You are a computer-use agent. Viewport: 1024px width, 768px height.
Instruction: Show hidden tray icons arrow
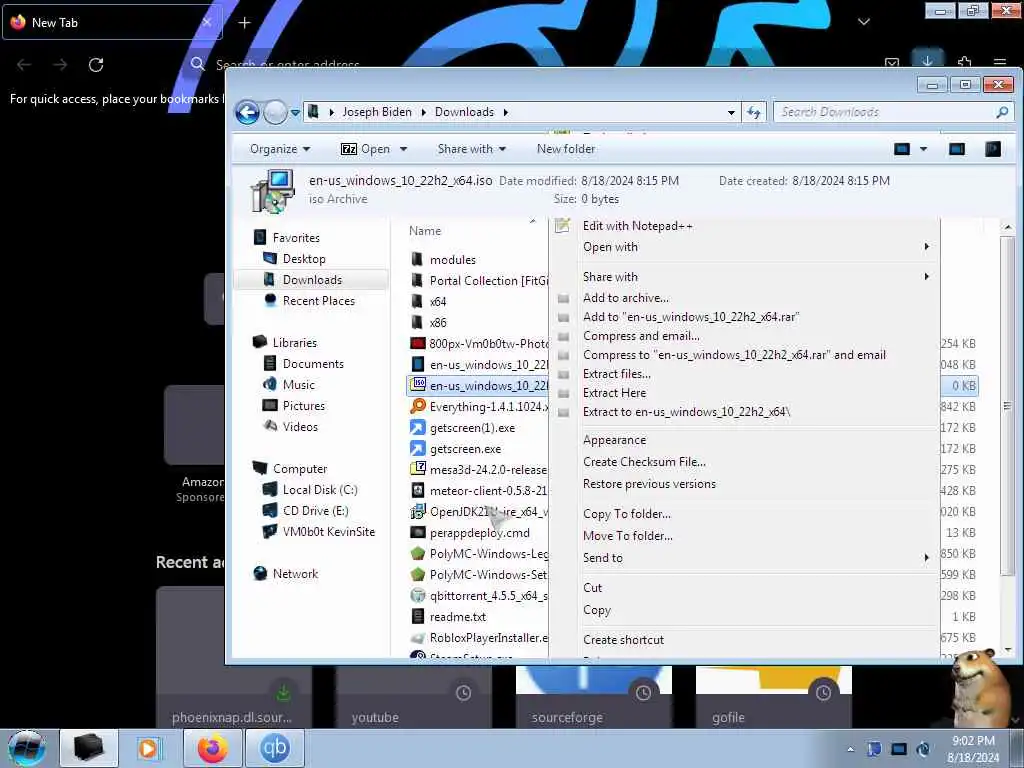pos(850,749)
